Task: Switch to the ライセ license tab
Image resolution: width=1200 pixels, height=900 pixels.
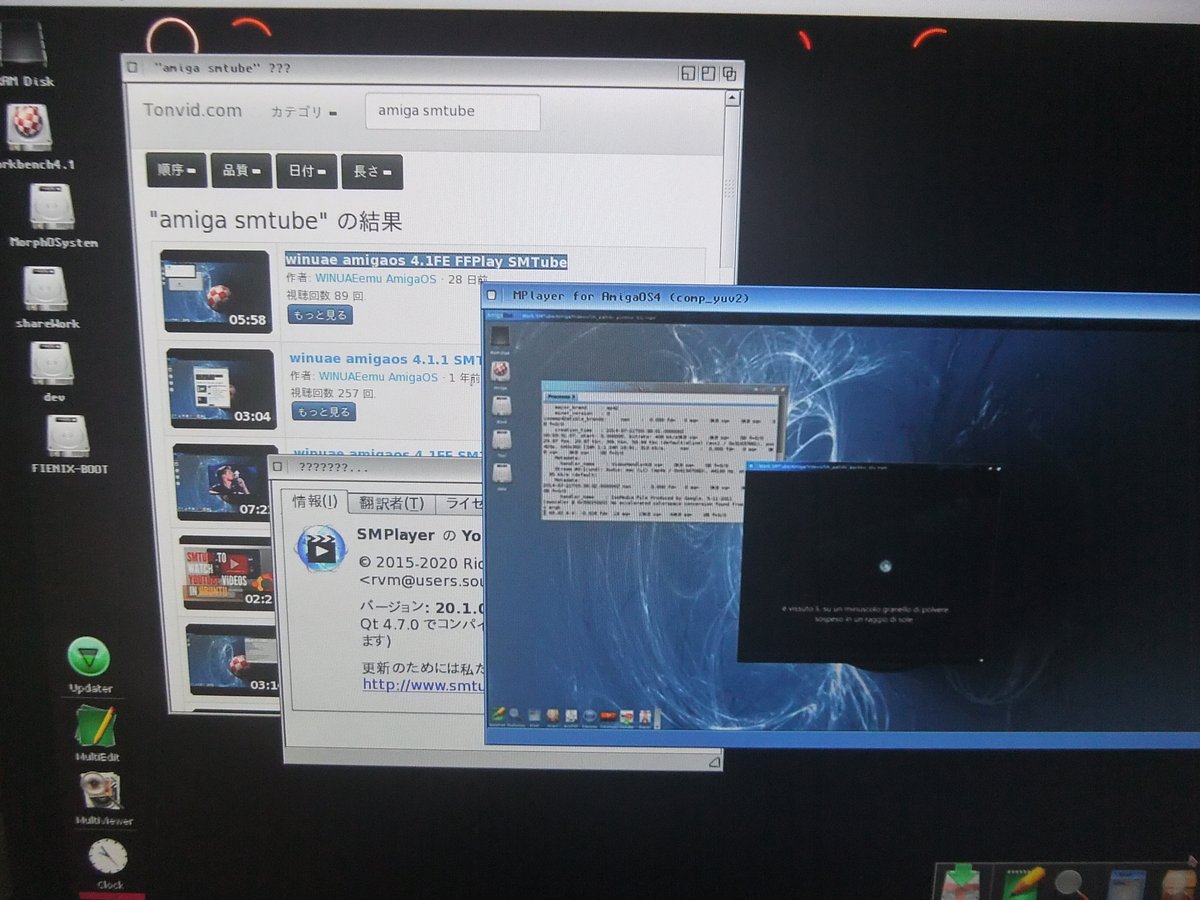Action: coord(461,503)
